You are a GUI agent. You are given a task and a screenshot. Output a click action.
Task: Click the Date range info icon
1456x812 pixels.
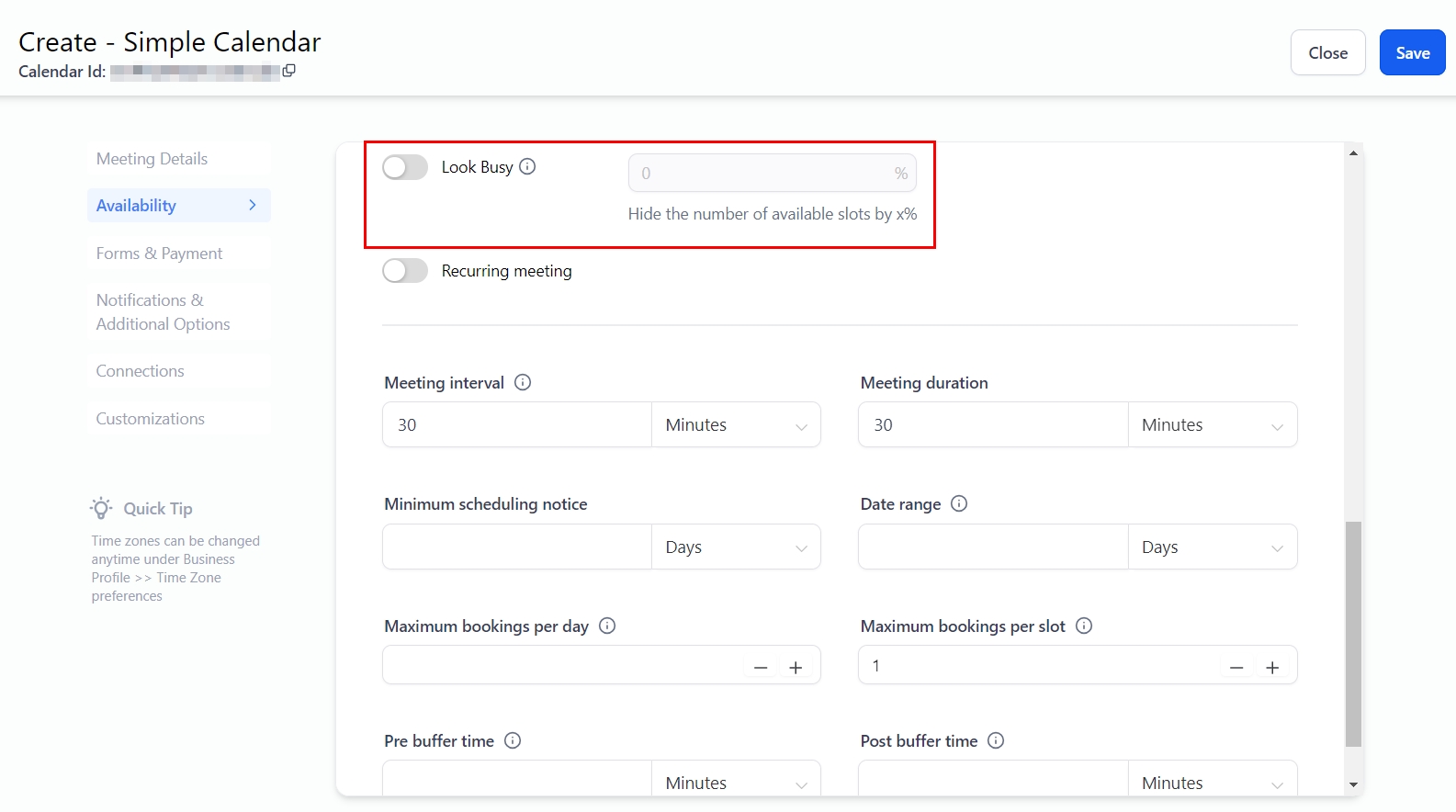(959, 503)
